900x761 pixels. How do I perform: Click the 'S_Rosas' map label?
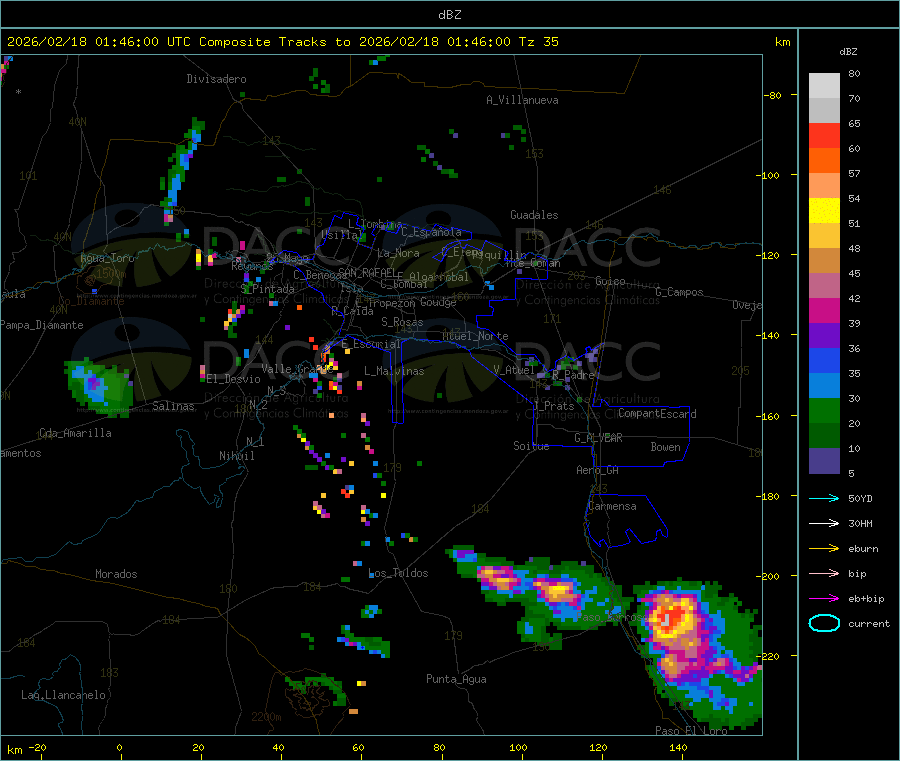click(x=402, y=322)
